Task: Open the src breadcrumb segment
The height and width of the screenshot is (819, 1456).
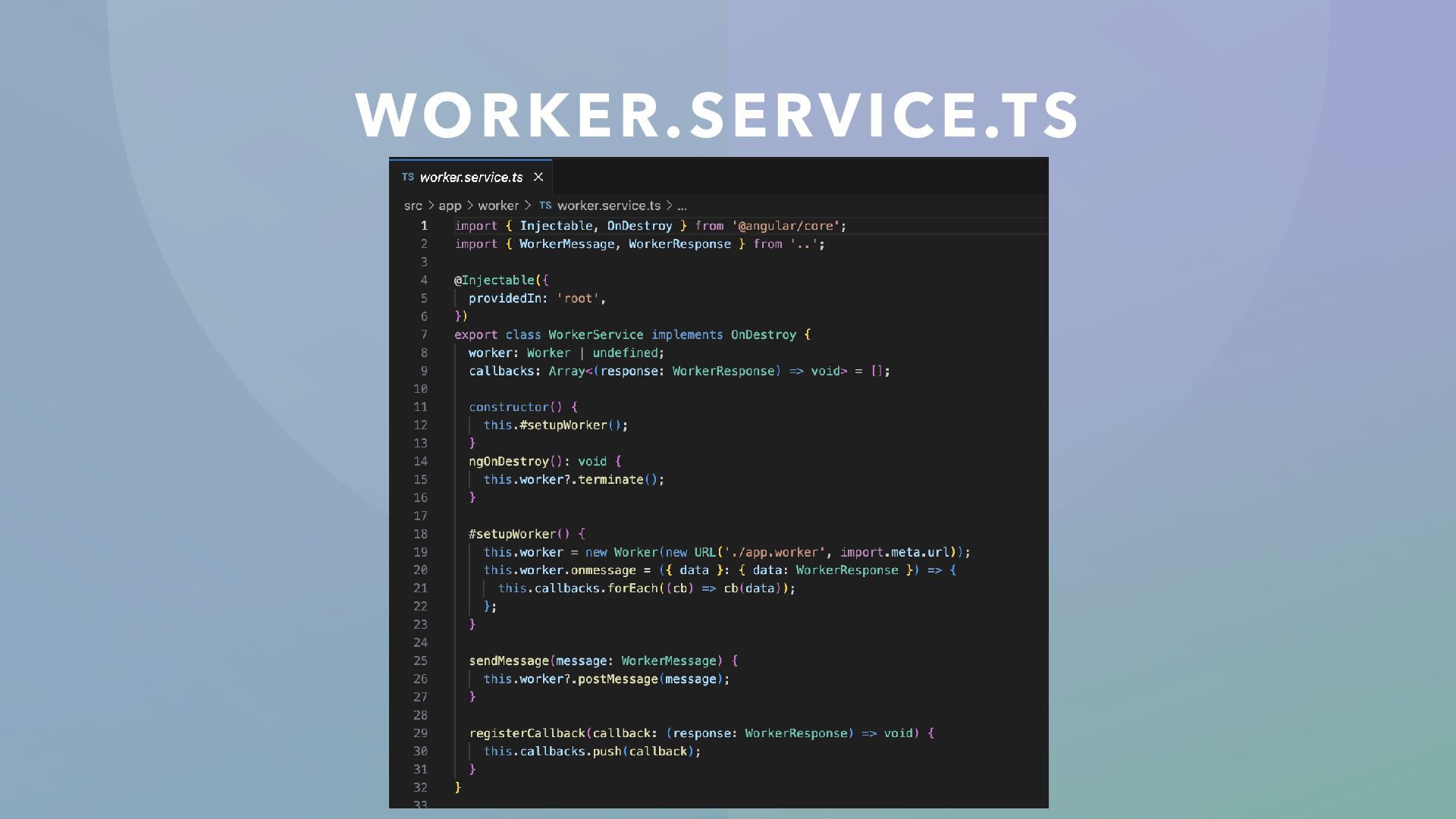Action: click(413, 206)
